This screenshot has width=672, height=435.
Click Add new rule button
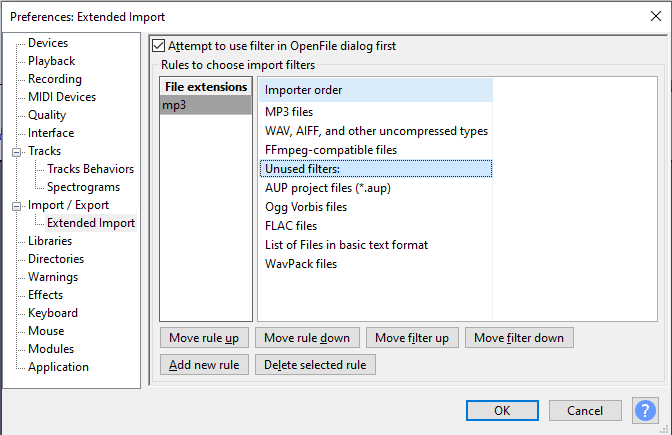point(204,365)
